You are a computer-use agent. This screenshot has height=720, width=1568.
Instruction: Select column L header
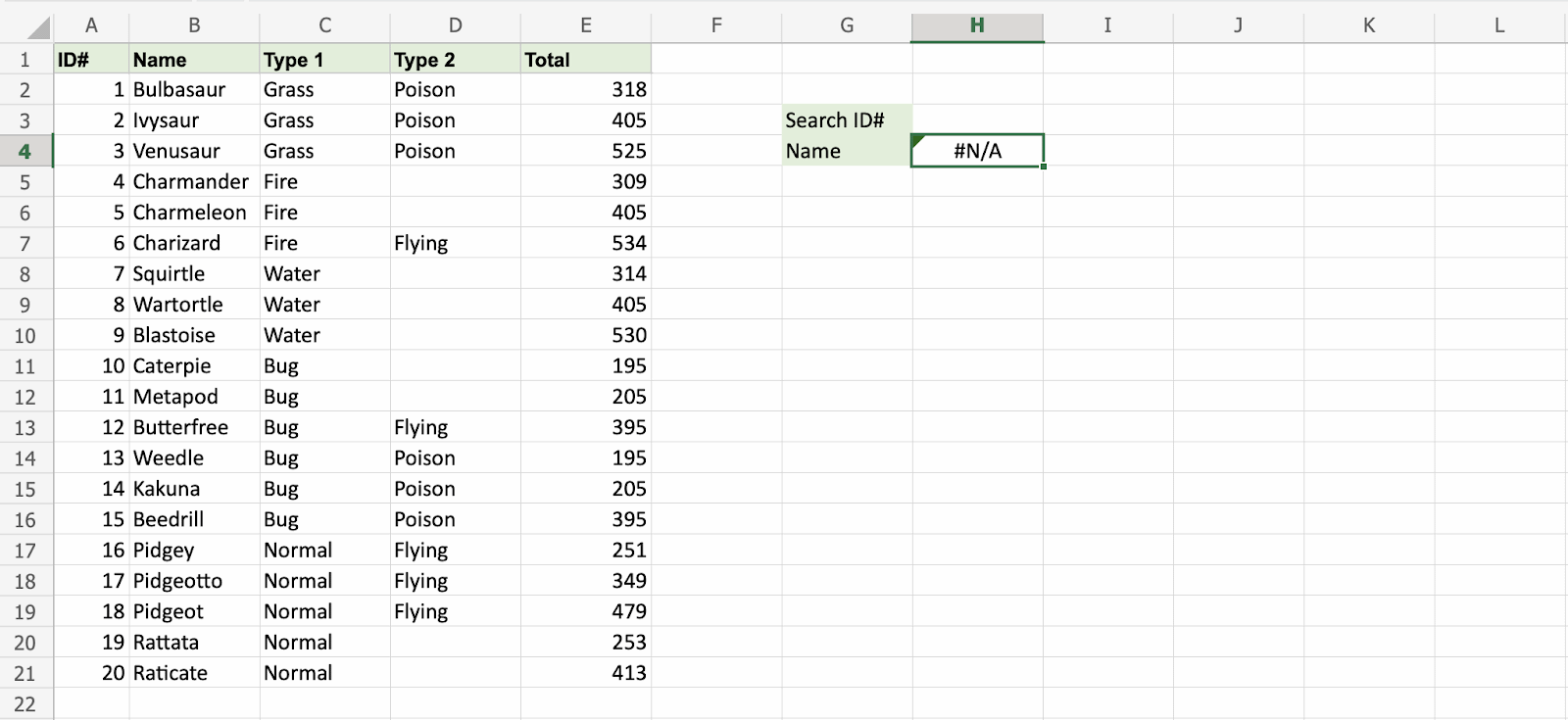pyautogui.click(x=1499, y=25)
